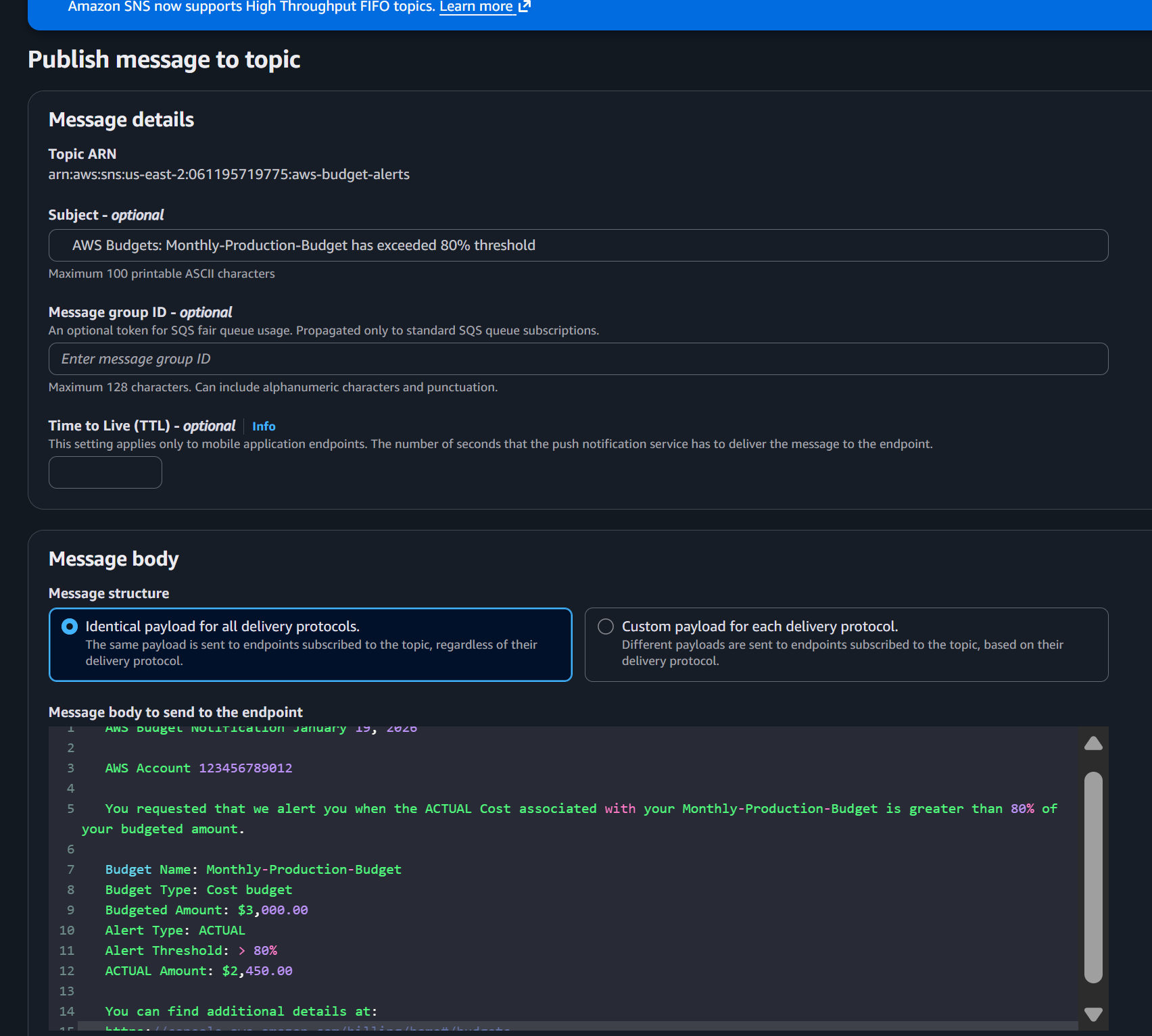Viewport: 1152px width, 1036px height.
Task: Click the Budget Name line in editor
Action: [253, 870]
